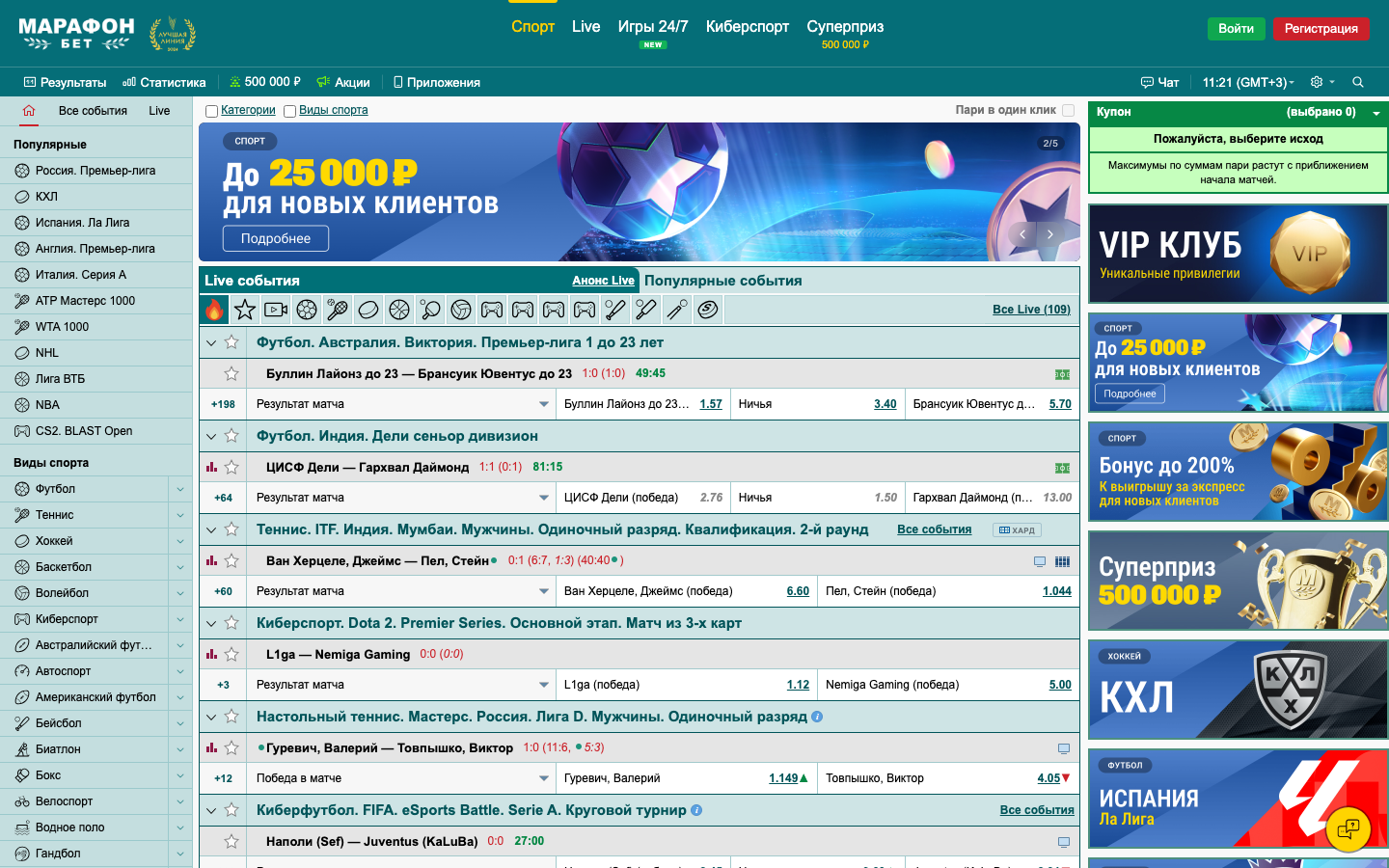Open the floating support chat button
This screenshot has height=868, width=1389.
(x=1348, y=827)
